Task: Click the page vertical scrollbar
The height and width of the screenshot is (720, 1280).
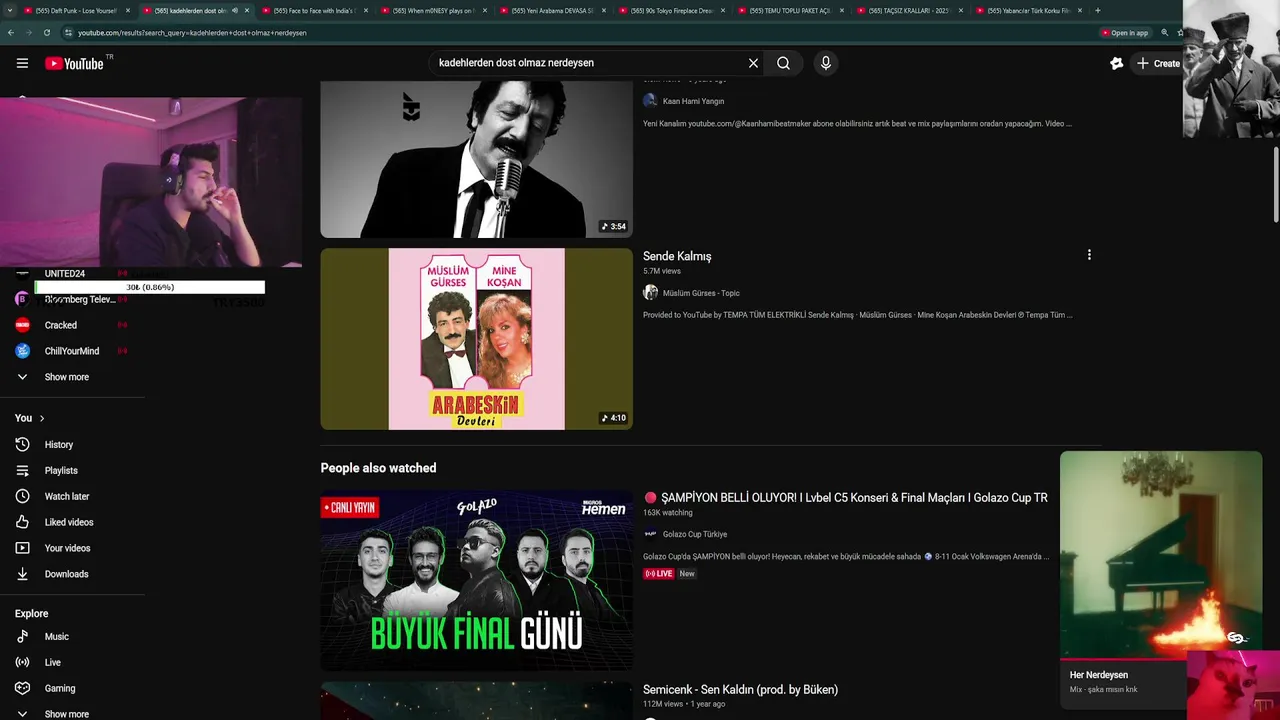Action: coord(1275,185)
